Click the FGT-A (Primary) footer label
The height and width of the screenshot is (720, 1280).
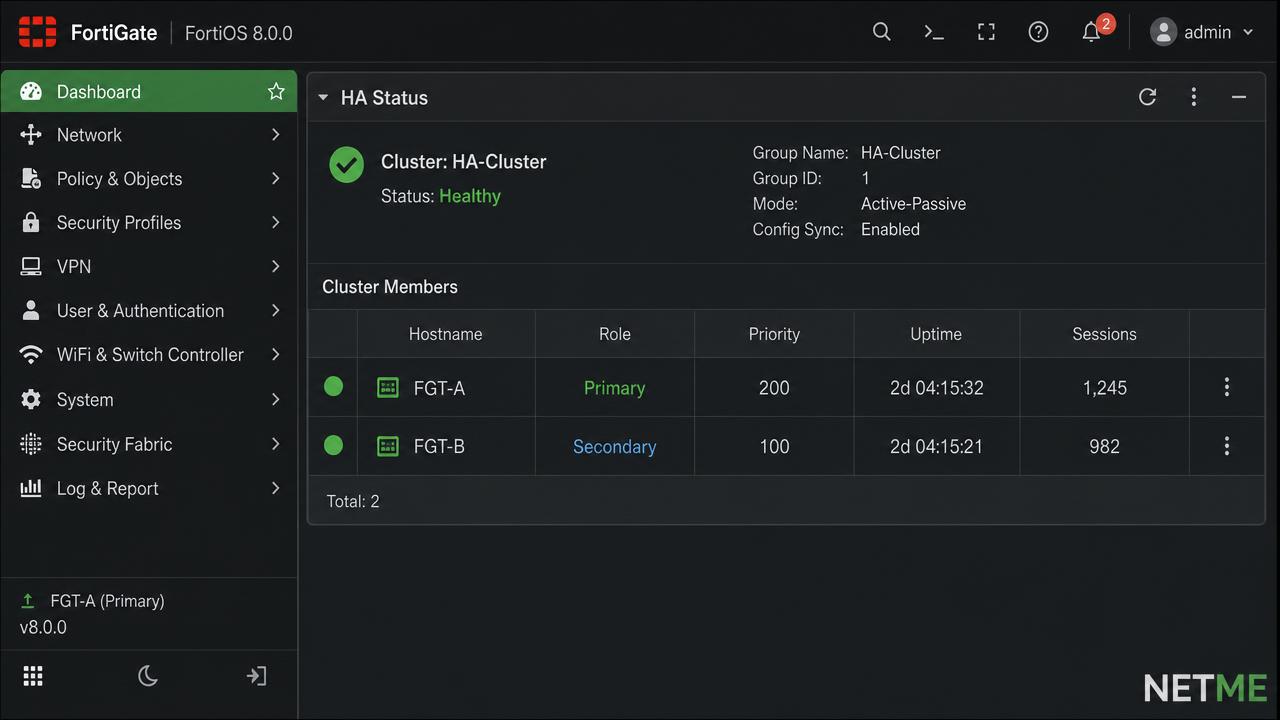click(107, 601)
